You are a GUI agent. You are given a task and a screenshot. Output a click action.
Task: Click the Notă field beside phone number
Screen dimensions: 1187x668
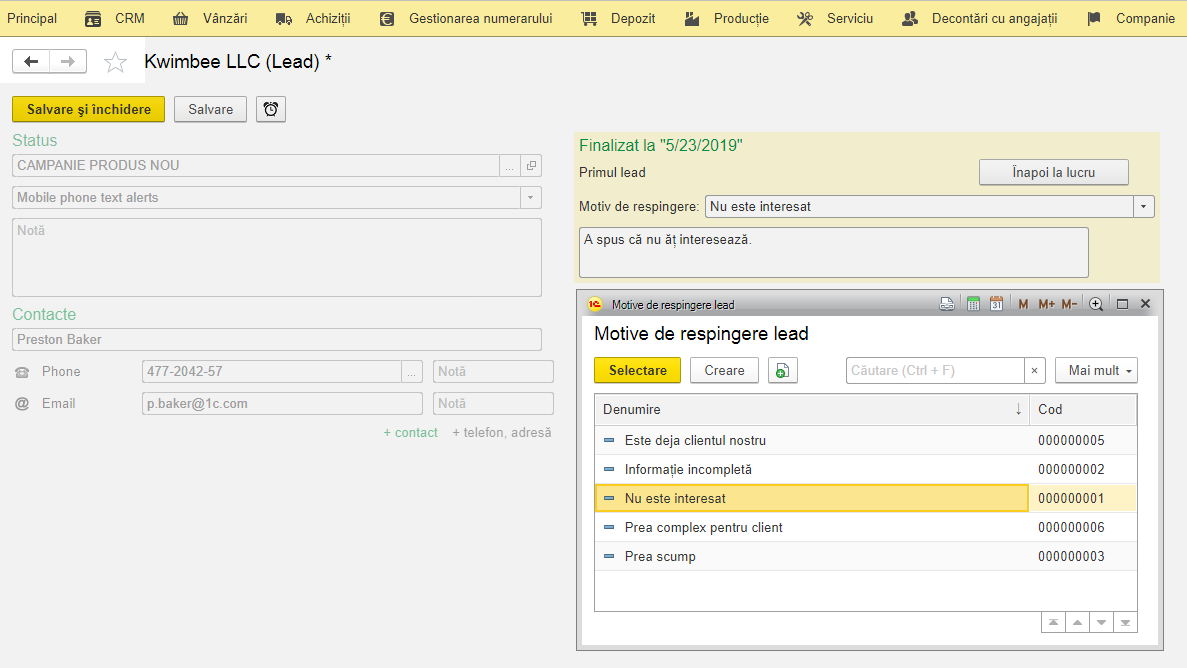tap(494, 372)
